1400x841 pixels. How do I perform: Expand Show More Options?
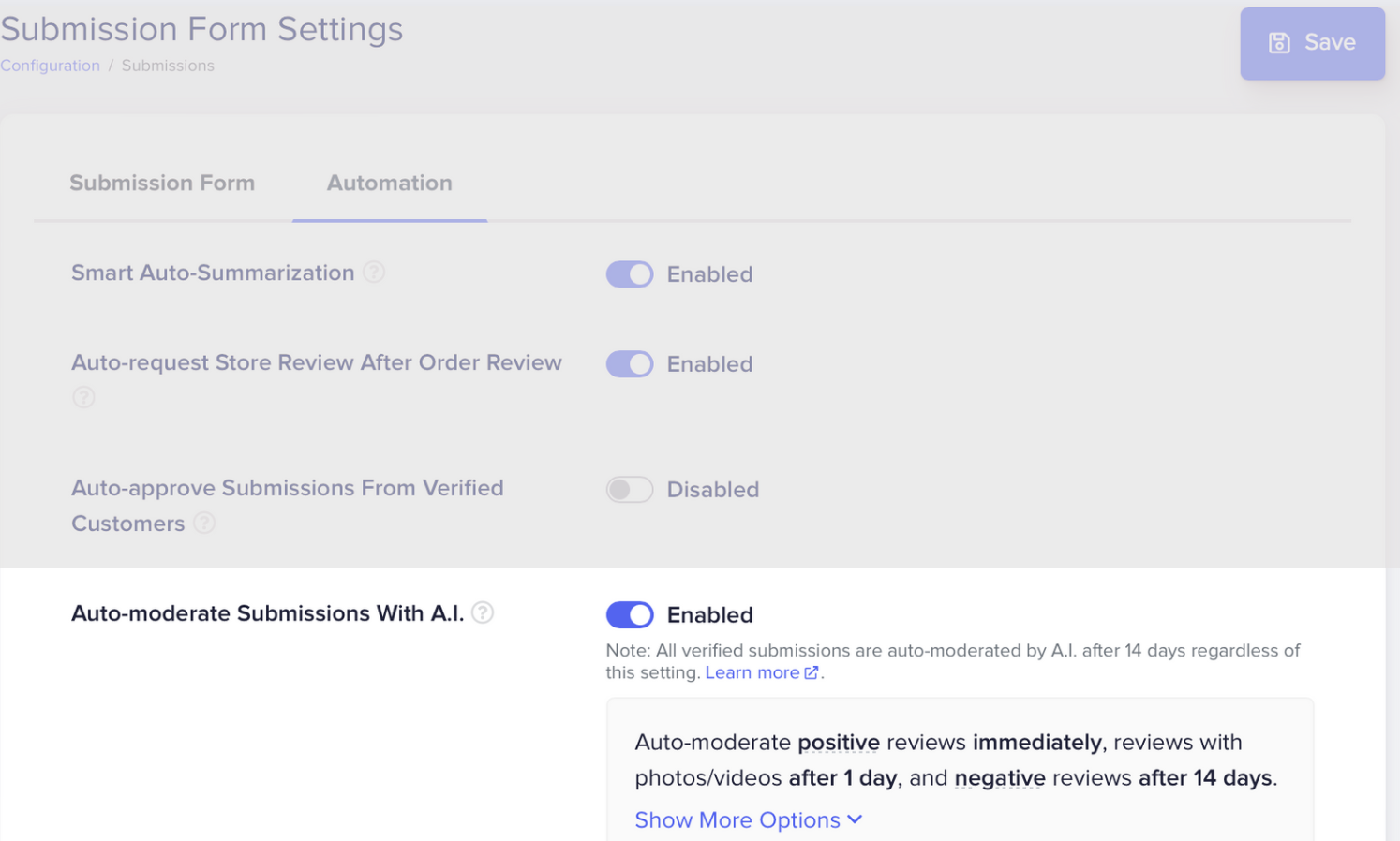click(737, 819)
